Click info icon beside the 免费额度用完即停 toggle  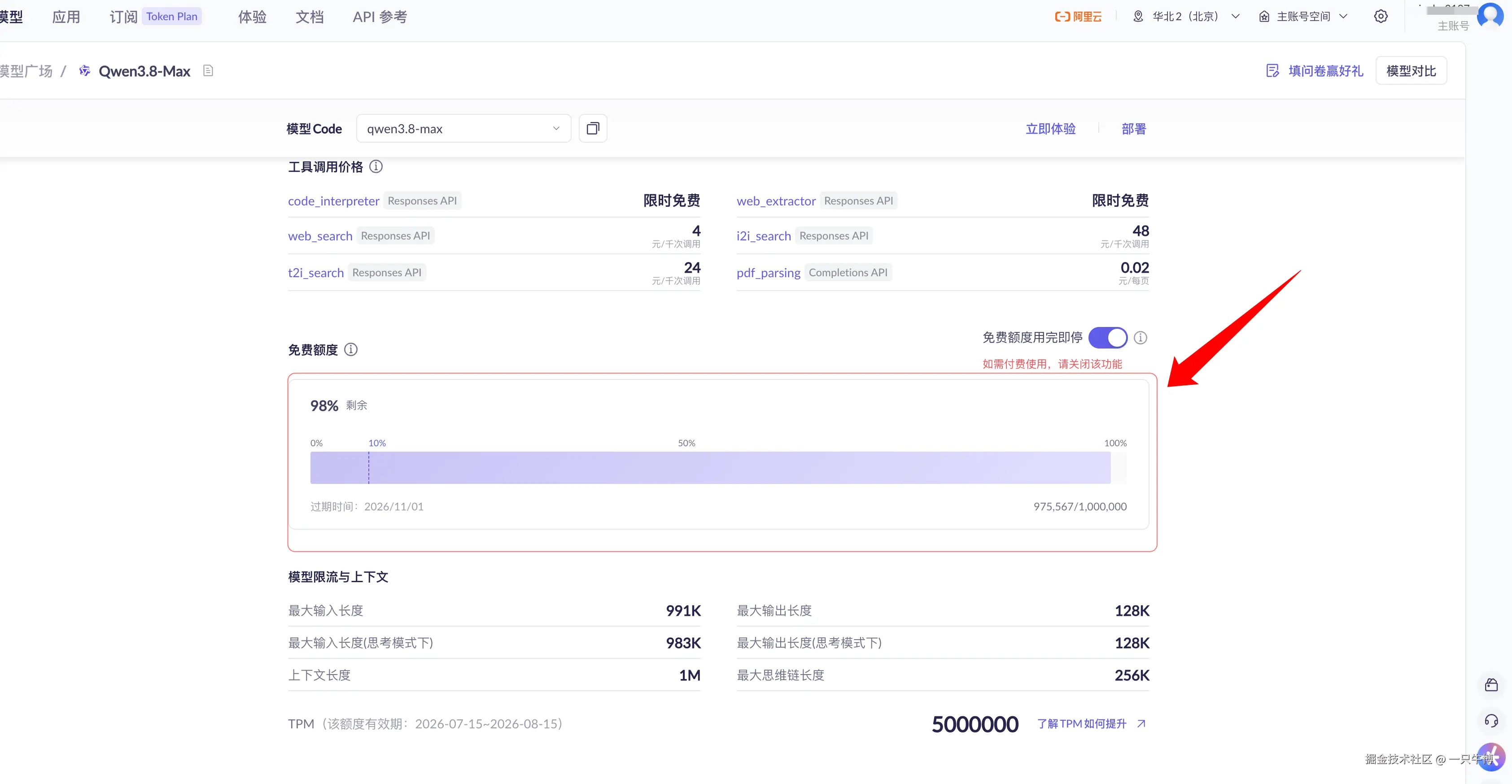coord(1140,338)
